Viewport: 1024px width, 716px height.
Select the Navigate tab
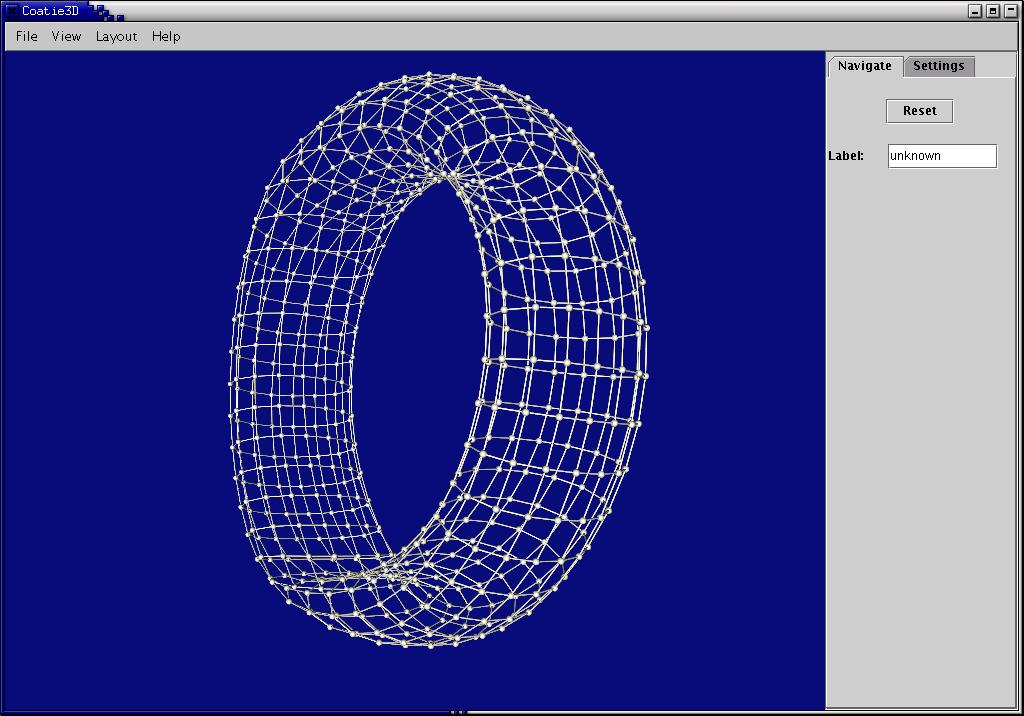[864, 66]
